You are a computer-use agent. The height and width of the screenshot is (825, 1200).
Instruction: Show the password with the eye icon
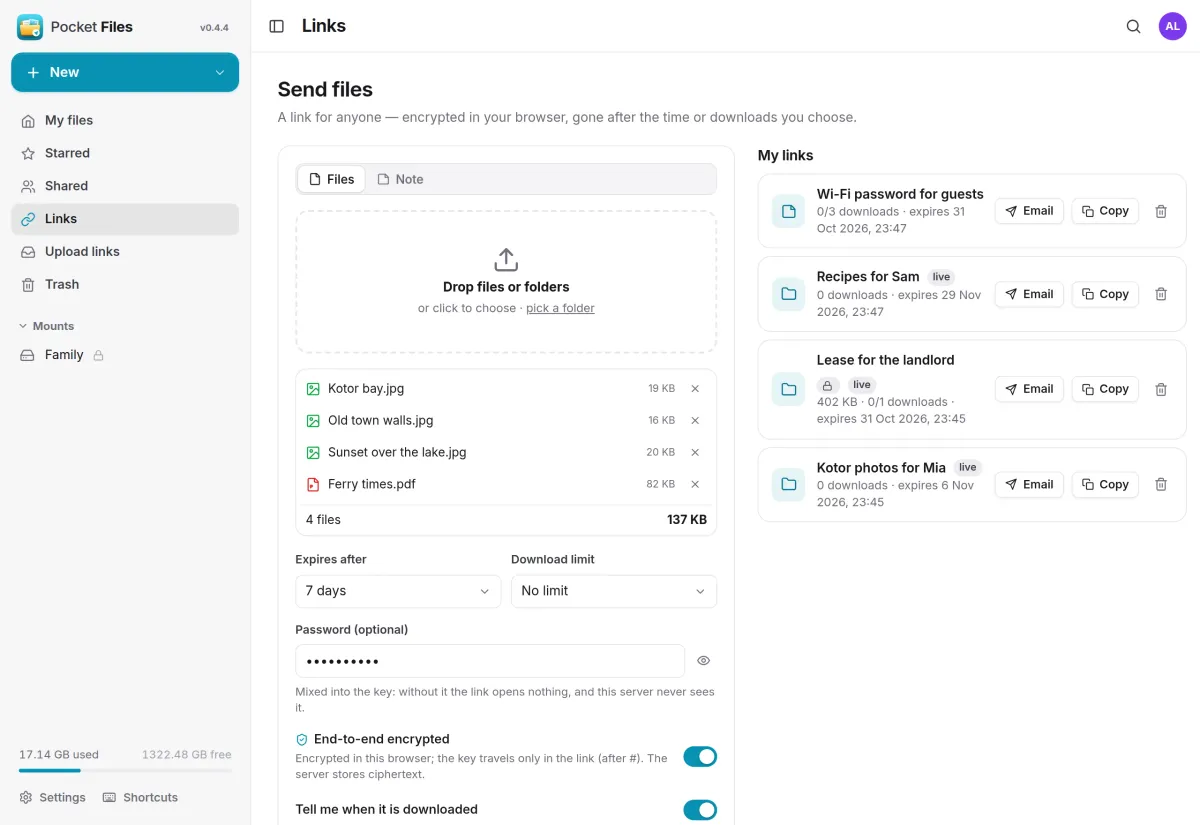[x=703, y=661]
